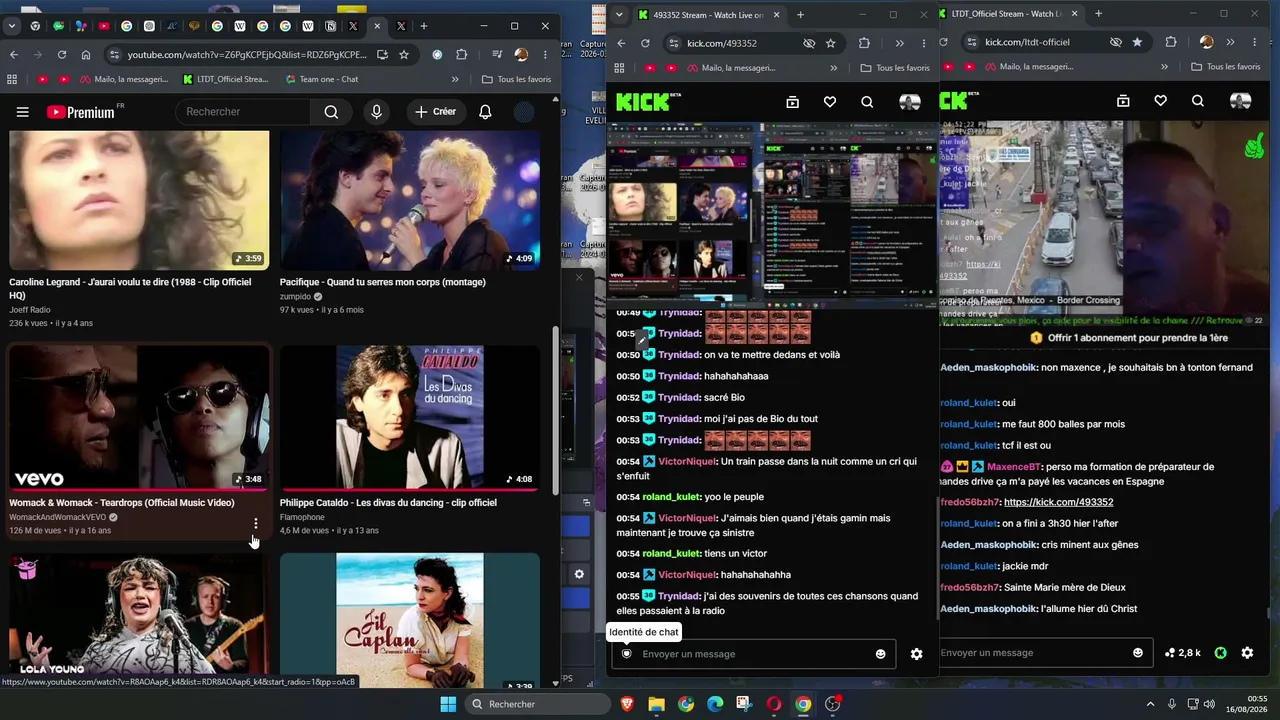Switch to the LTDT_Officiel Stream tab
This screenshot has height=720, width=1280.
pos(1011,14)
